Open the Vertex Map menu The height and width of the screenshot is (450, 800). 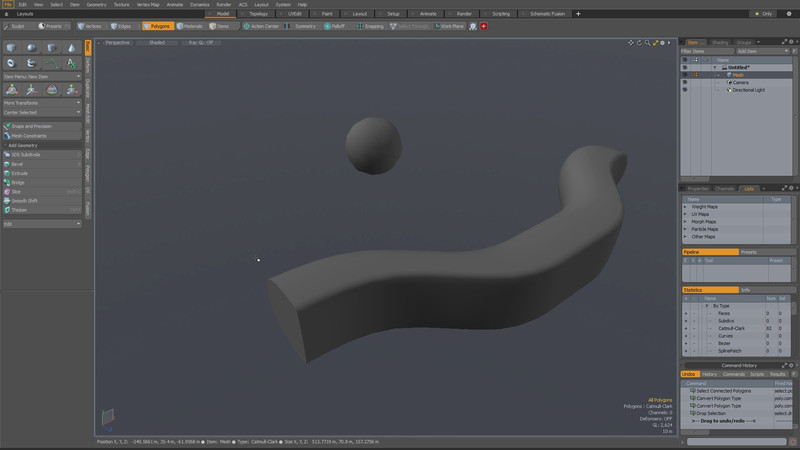pyautogui.click(x=148, y=5)
